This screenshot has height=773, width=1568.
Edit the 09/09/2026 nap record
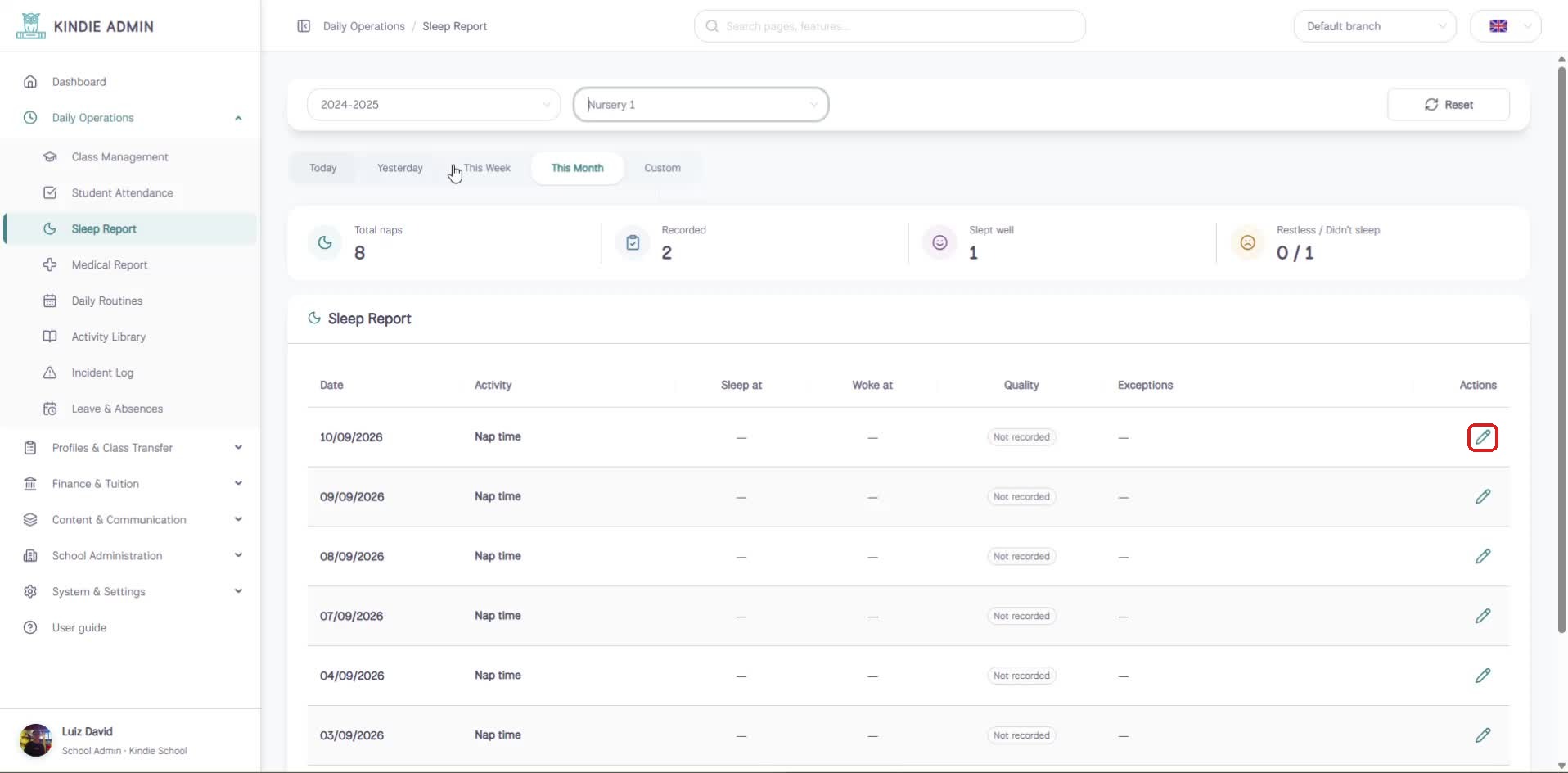pos(1483,497)
